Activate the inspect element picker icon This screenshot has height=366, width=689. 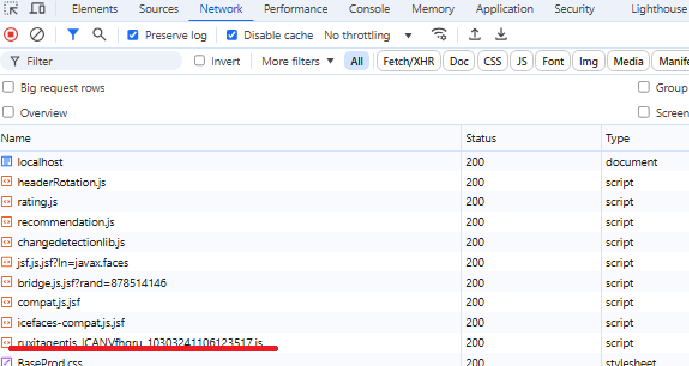coord(11,8)
